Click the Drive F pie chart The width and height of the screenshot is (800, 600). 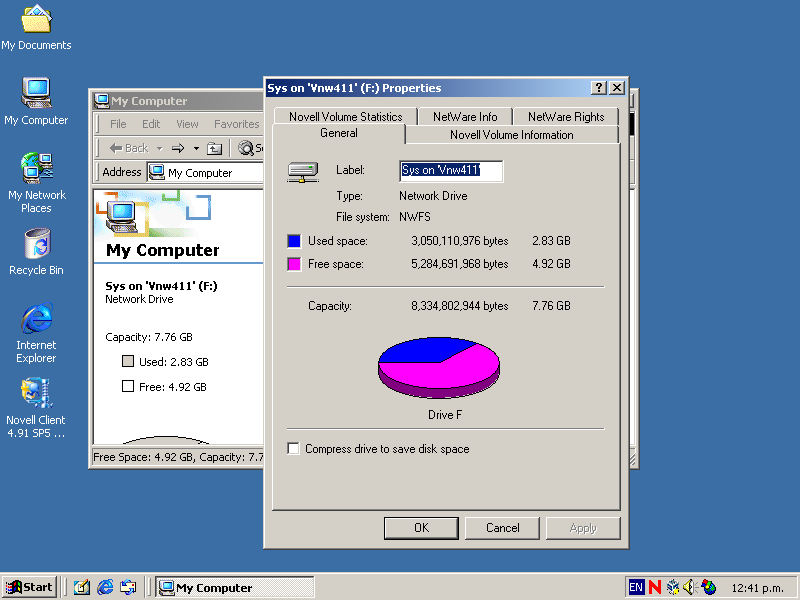tap(439, 367)
